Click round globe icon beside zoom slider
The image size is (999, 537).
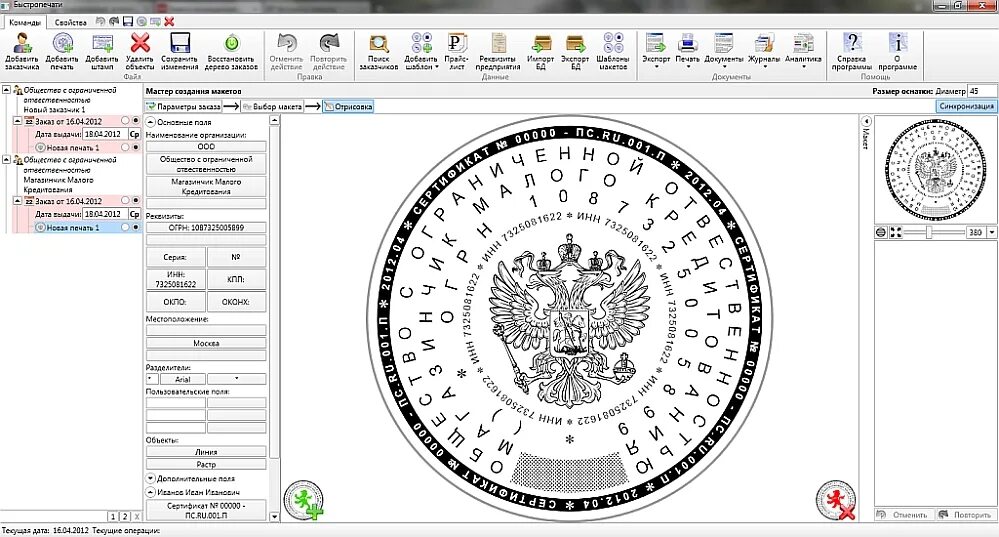point(881,233)
